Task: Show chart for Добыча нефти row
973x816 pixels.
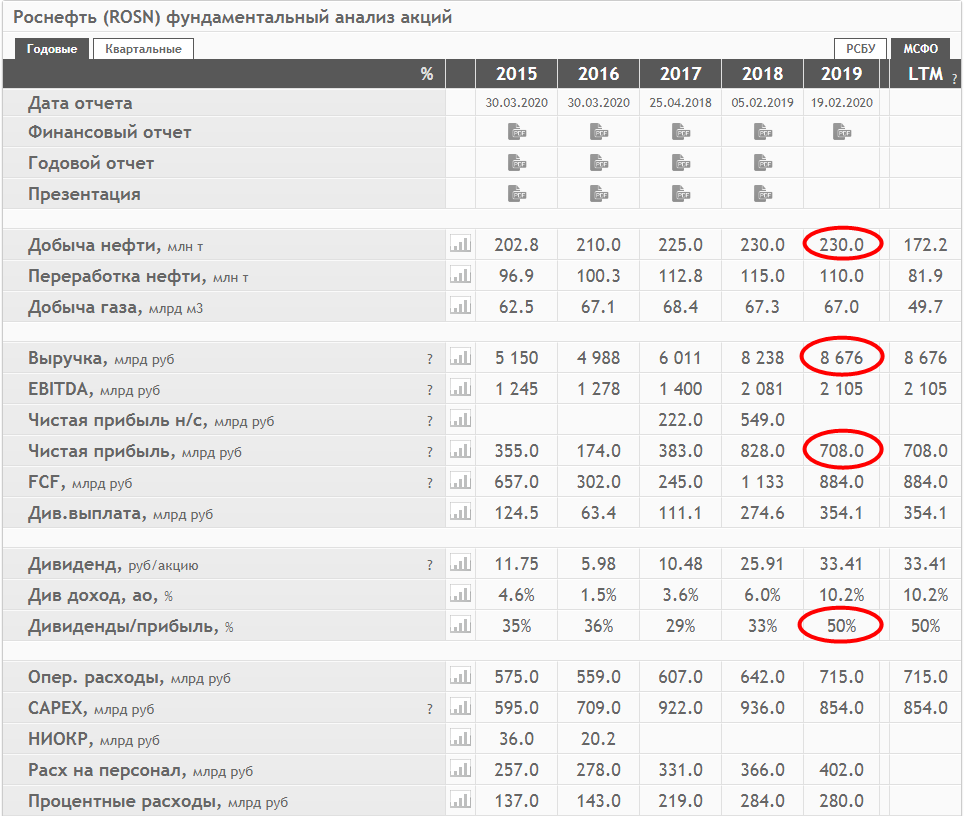Action: pos(460,244)
